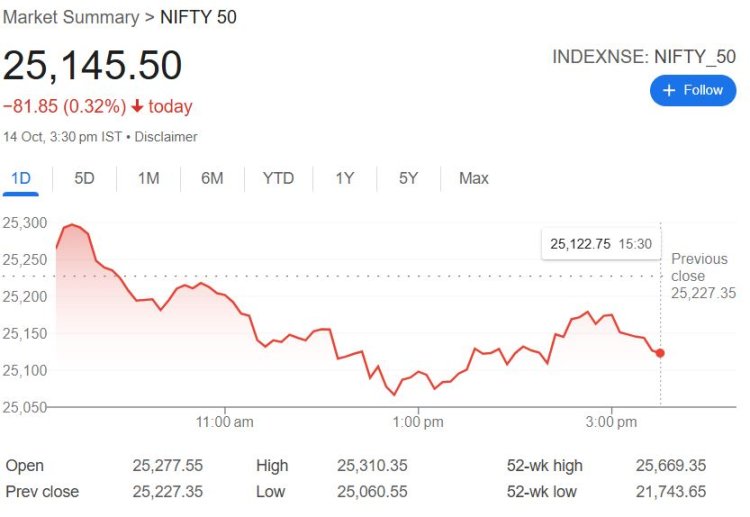
Task: Select the Max time range tab
Action: 473,178
